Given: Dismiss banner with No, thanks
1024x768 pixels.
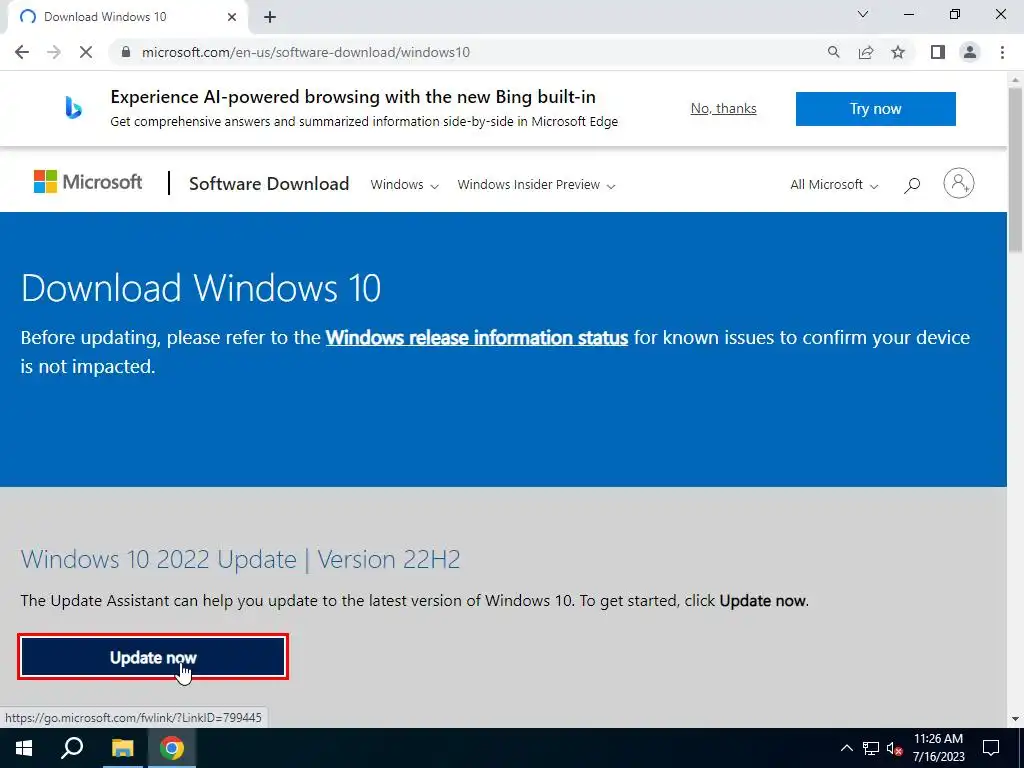Looking at the screenshot, I should tap(724, 108).
